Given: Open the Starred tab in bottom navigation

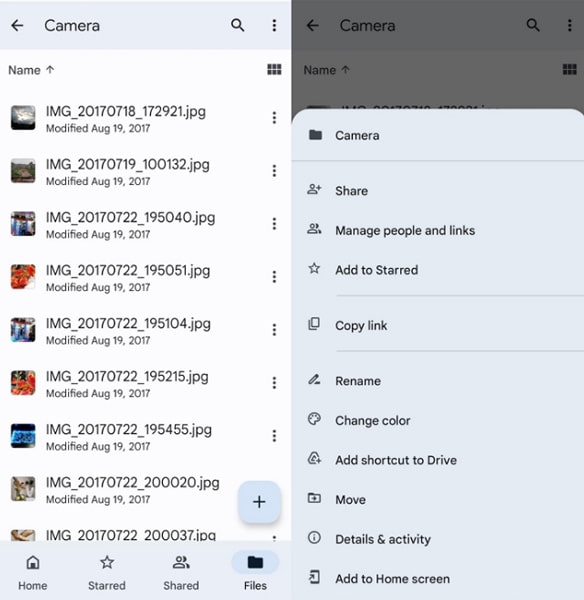Looking at the screenshot, I should [107, 572].
